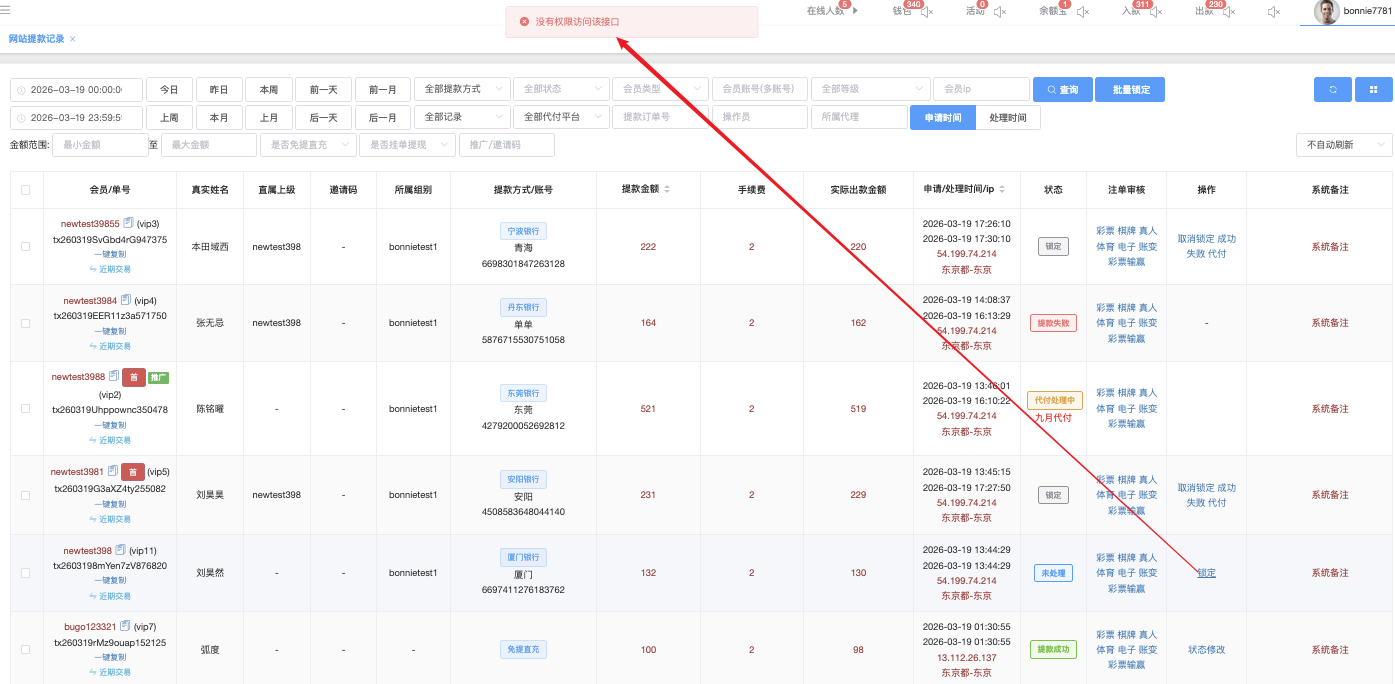
Task: Open the grid layout icon button
Action: click(1373, 90)
